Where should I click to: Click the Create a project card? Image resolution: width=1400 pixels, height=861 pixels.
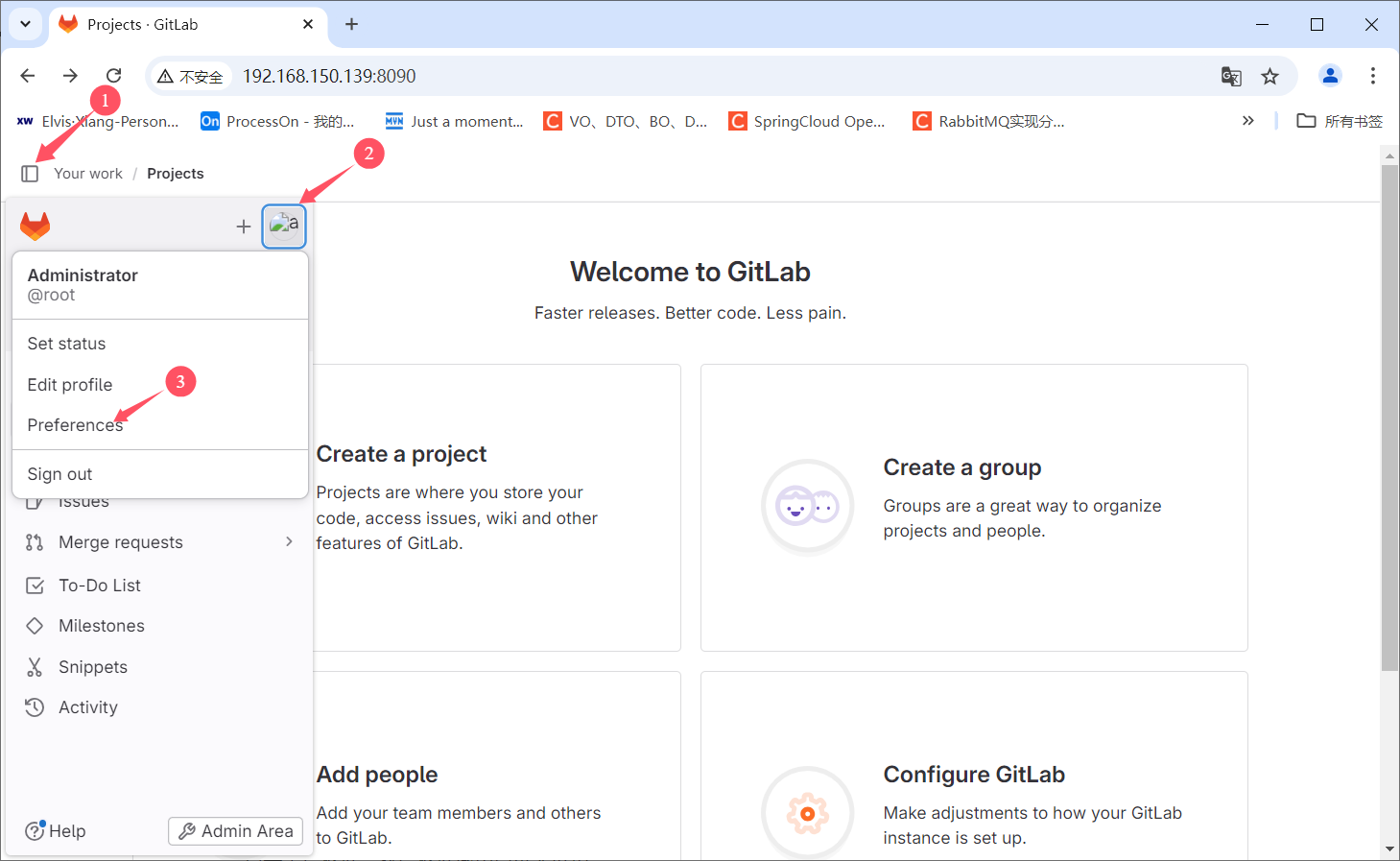(496, 508)
